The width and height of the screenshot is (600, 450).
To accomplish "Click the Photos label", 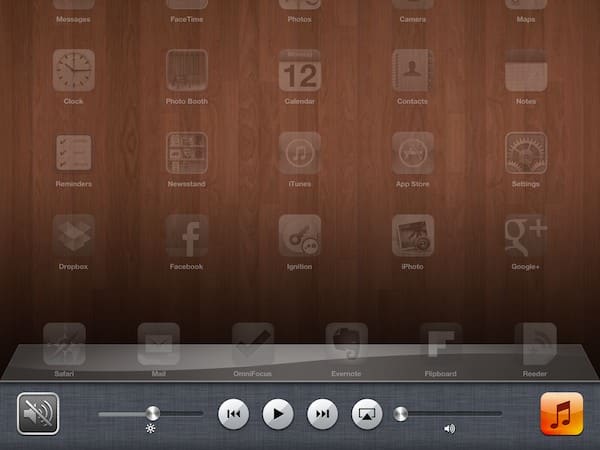I will [300, 19].
